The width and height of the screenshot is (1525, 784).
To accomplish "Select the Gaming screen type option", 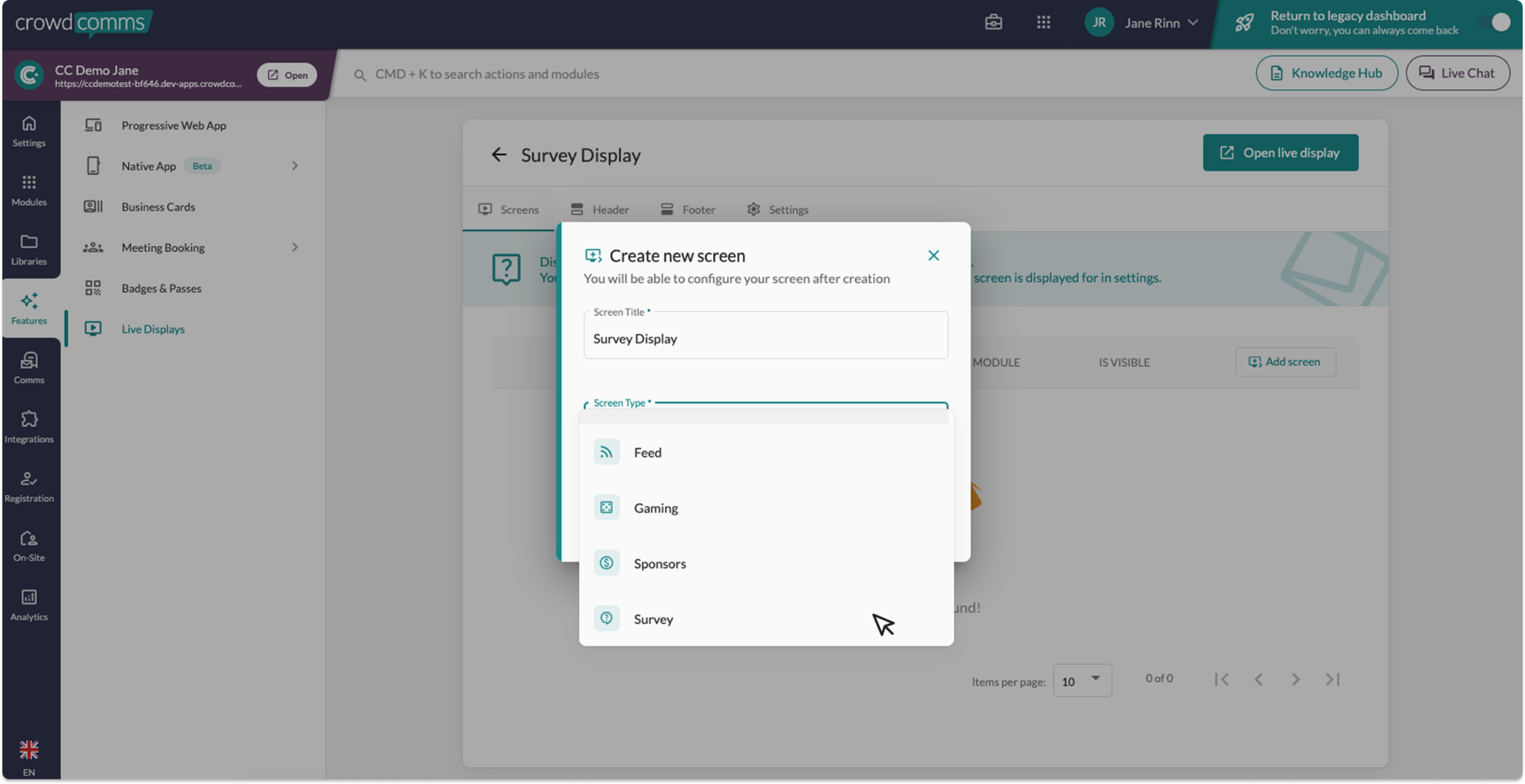I will pyautogui.click(x=655, y=507).
